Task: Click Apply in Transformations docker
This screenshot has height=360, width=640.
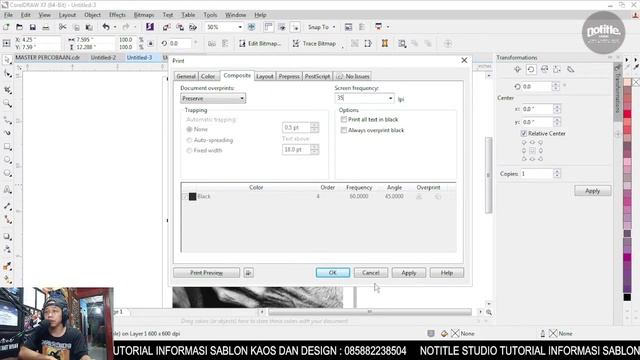Action: click(593, 191)
